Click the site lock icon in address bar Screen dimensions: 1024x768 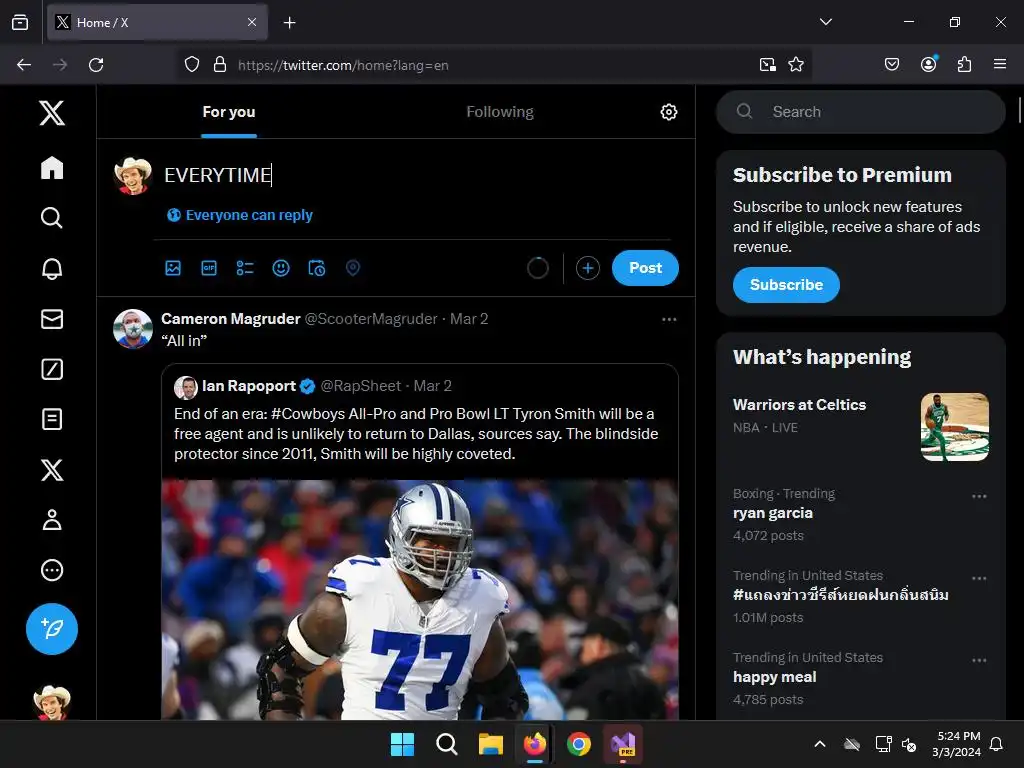coord(220,65)
